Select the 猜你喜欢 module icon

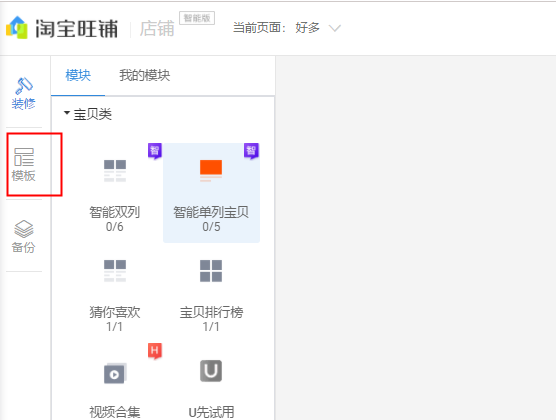(x=115, y=271)
